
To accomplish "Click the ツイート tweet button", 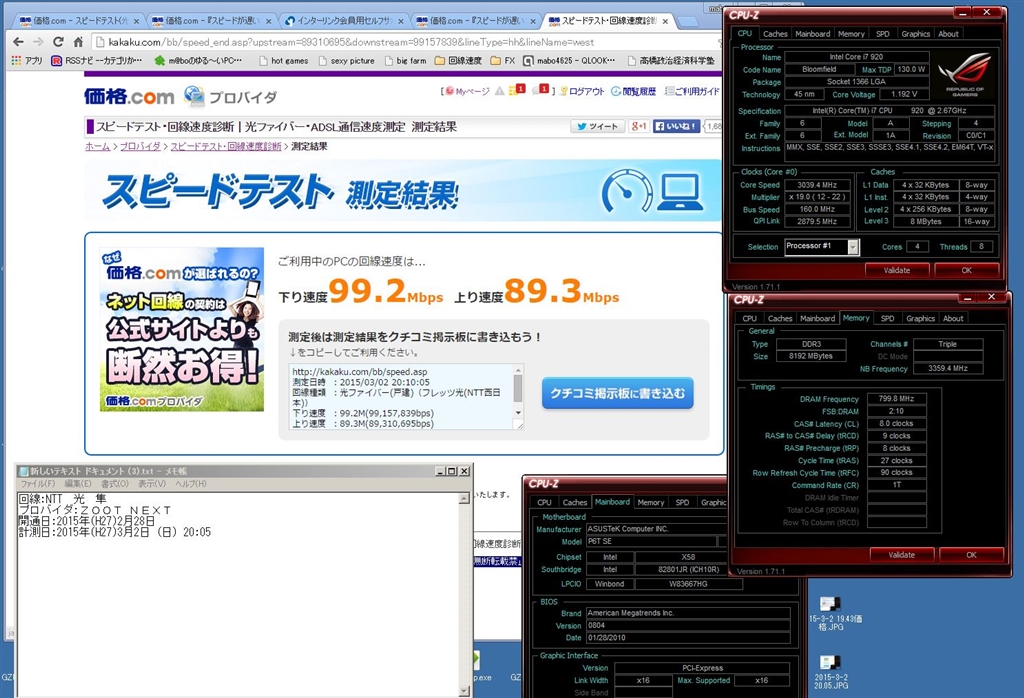I will (x=597, y=126).
